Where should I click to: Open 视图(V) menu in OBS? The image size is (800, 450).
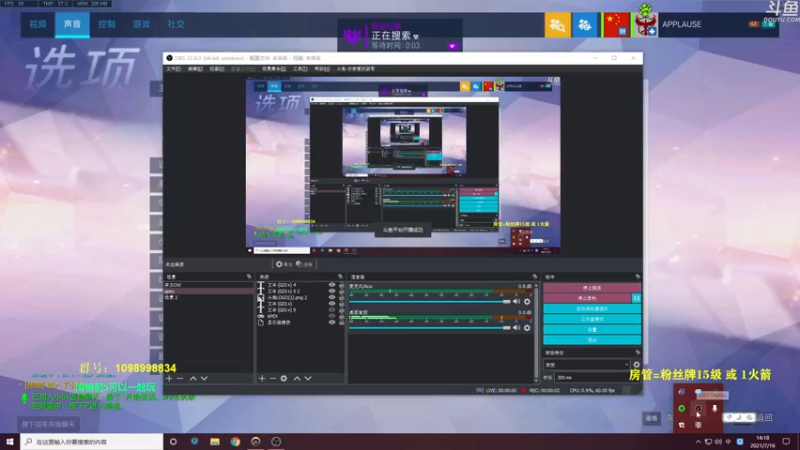[x=217, y=69]
